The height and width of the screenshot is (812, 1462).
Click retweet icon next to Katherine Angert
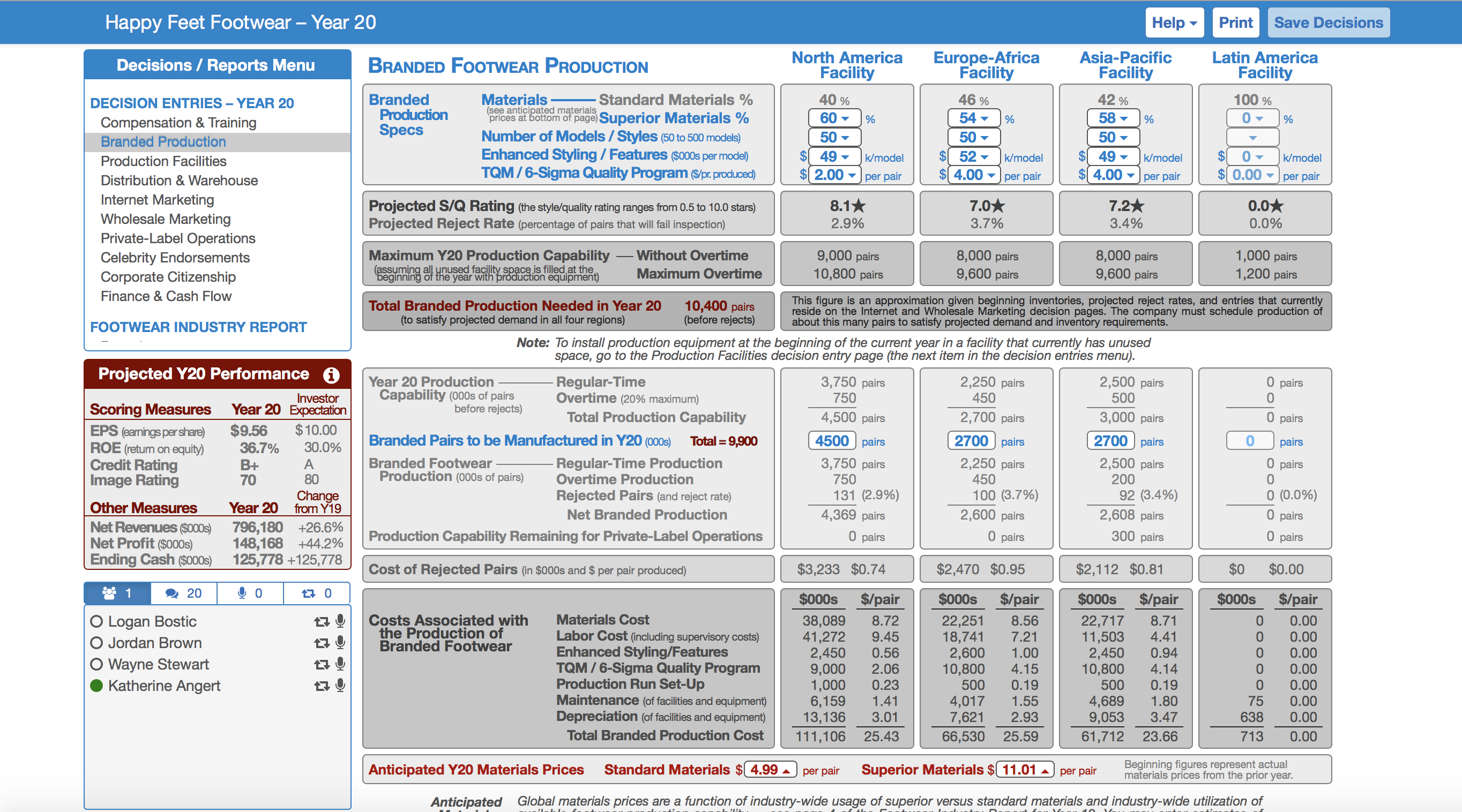[x=322, y=686]
